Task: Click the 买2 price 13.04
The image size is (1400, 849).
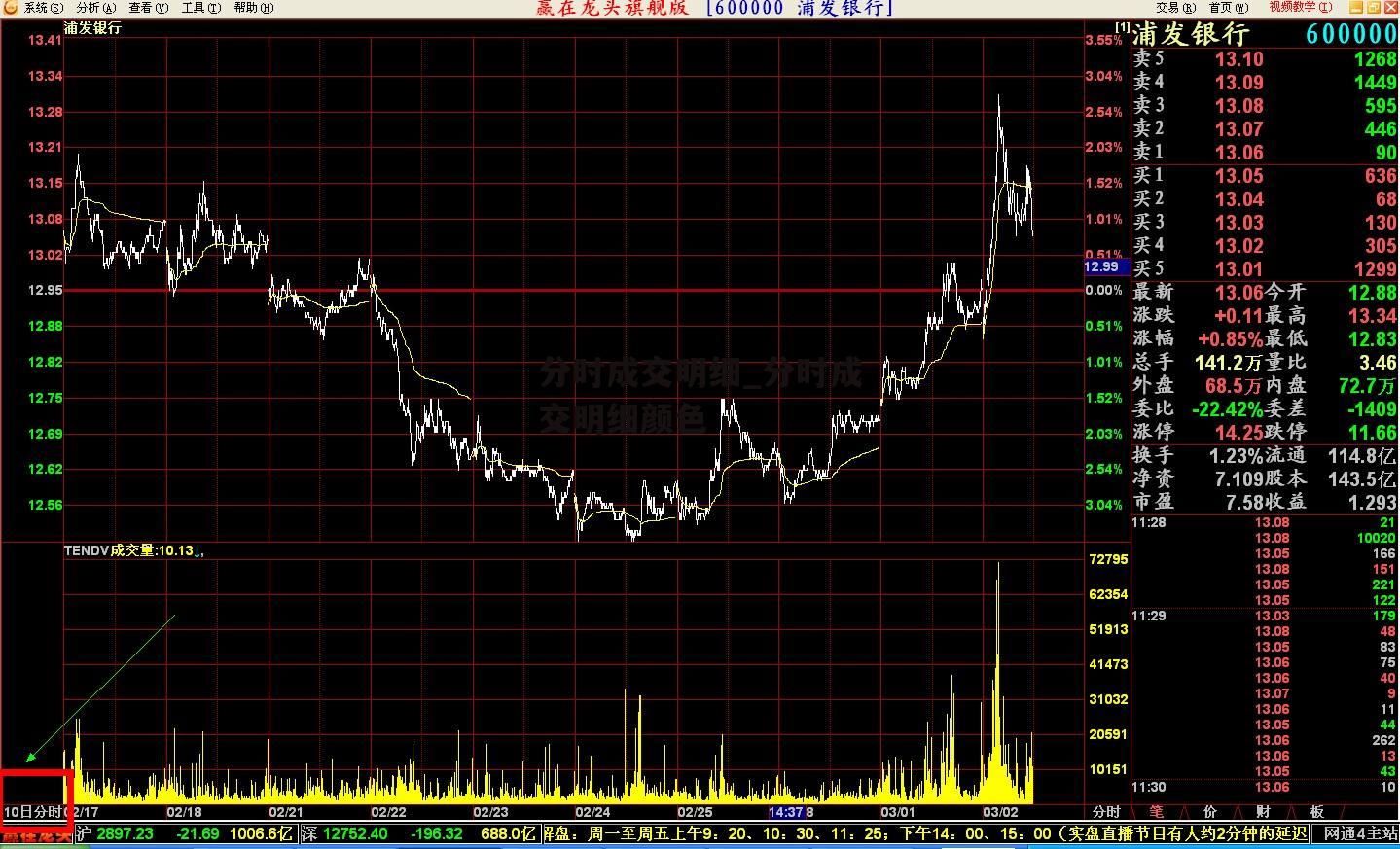Action: coord(1238,199)
